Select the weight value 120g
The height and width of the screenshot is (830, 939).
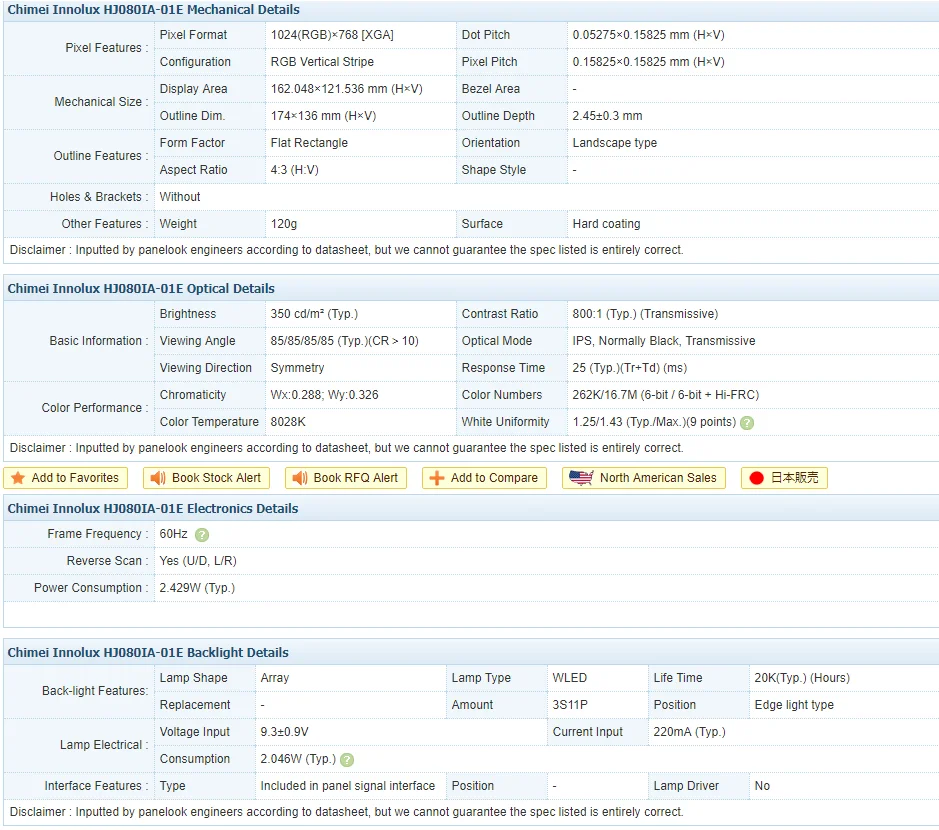tap(284, 224)
